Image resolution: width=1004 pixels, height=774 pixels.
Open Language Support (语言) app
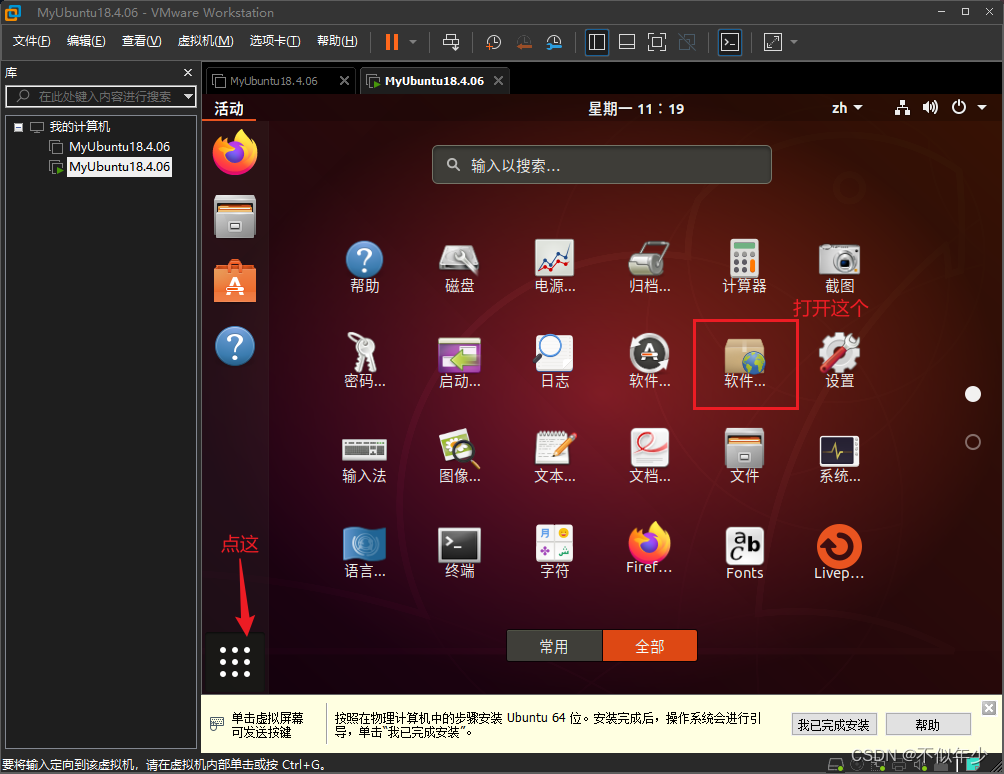pyautogui.click(x=364, y=552)
